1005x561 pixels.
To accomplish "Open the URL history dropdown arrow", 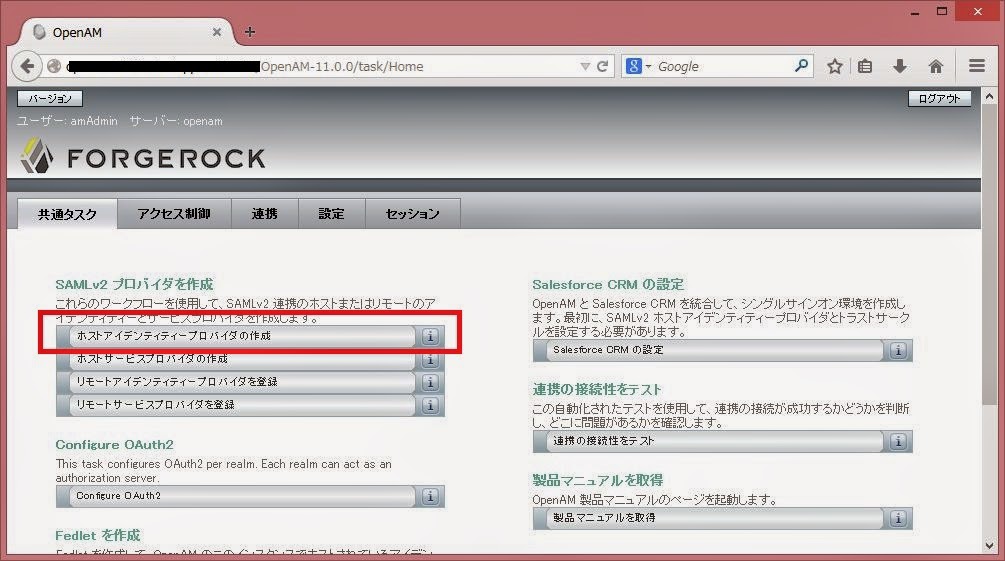I will 585,66.
